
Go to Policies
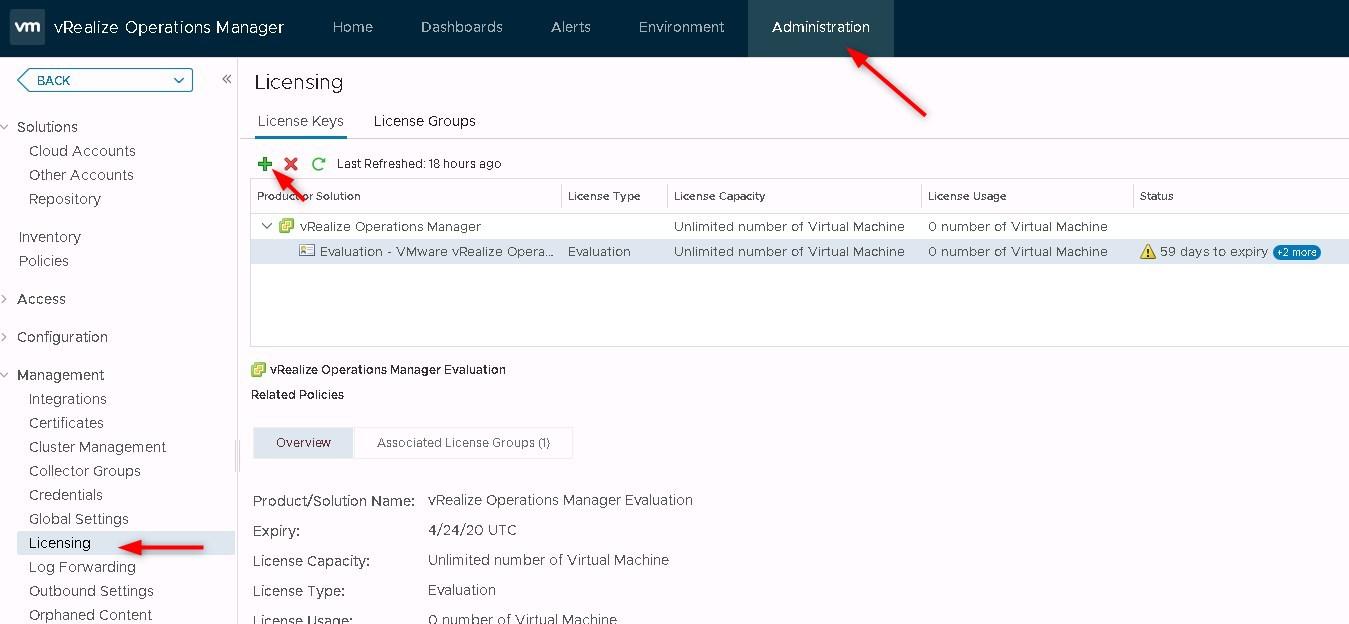[x=44, y=261]
